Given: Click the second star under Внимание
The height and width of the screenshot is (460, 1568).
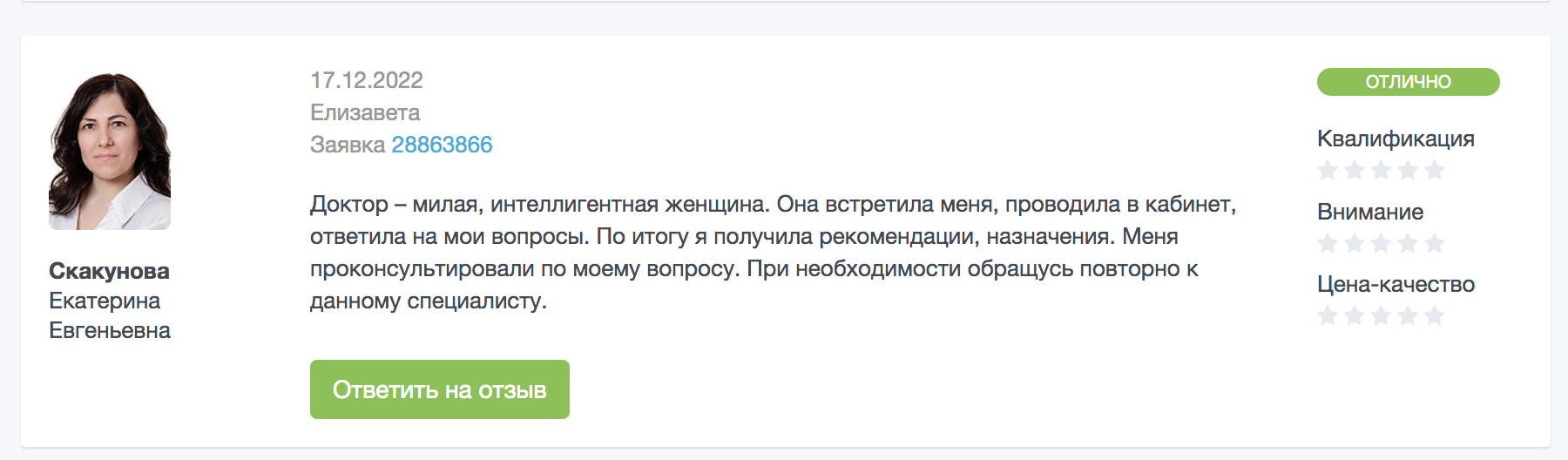Looking at the screenshot, I should coord(1355,243).
